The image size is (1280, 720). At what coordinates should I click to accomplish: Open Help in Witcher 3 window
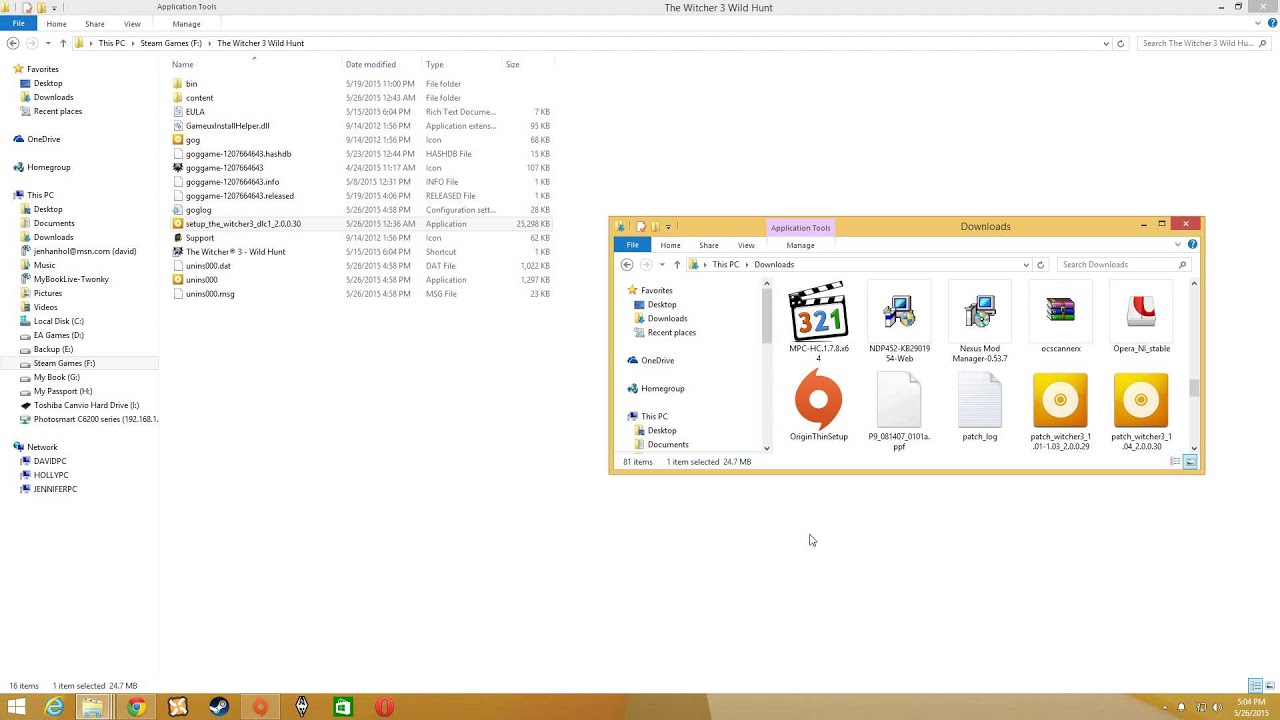(x=1272, y=23)
